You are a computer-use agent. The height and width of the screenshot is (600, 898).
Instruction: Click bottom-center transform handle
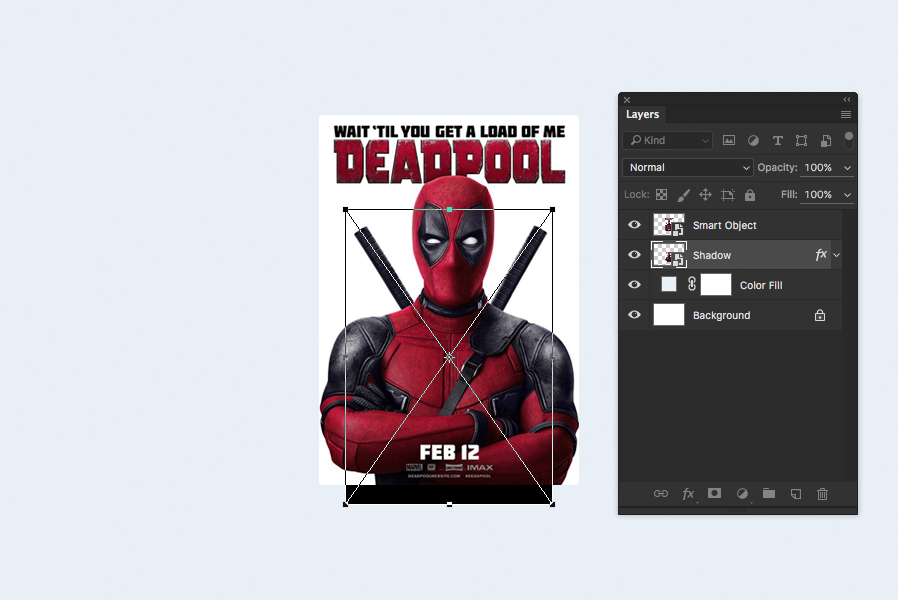[x=450, y=504]
